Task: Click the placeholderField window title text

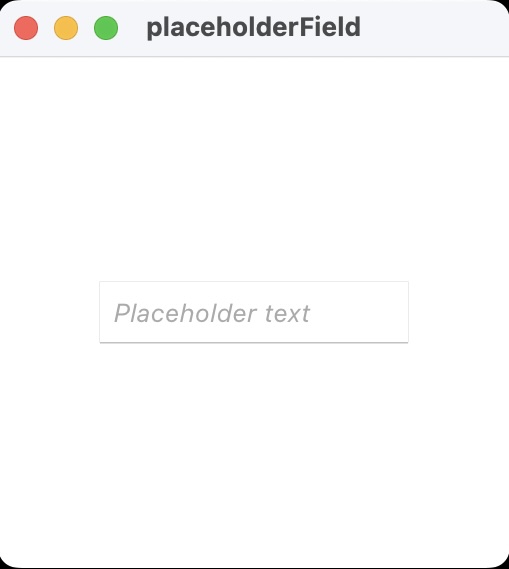Action: (x=254, y=28)
